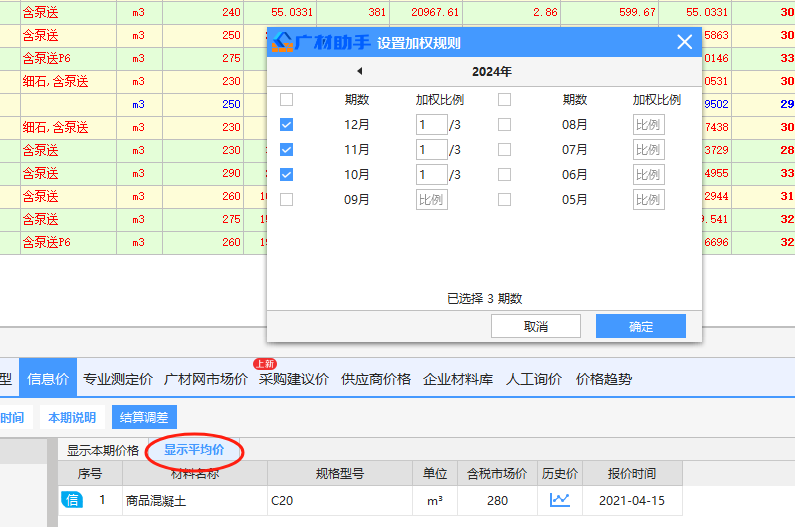Select 显示本期价格 option
Viewport: 795px width, 527px height.
(x=103, y=450)
